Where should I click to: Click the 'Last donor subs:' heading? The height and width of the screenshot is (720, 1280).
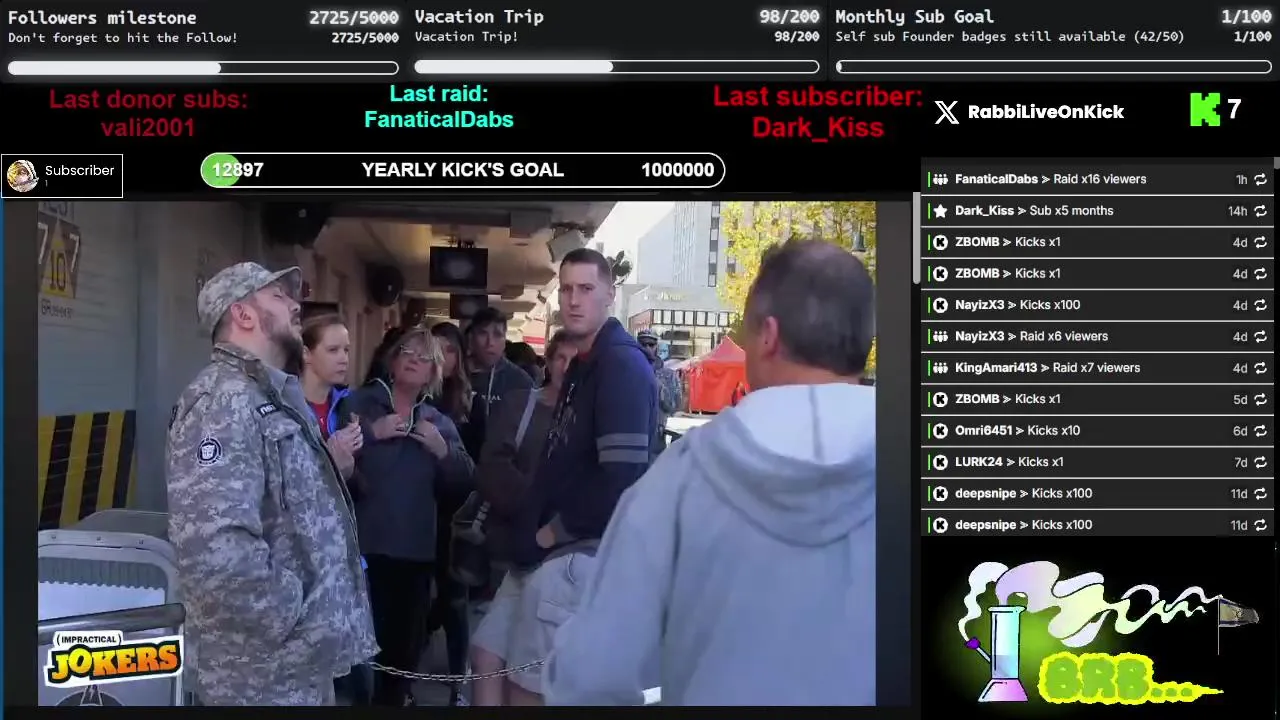tap(148, 100)
